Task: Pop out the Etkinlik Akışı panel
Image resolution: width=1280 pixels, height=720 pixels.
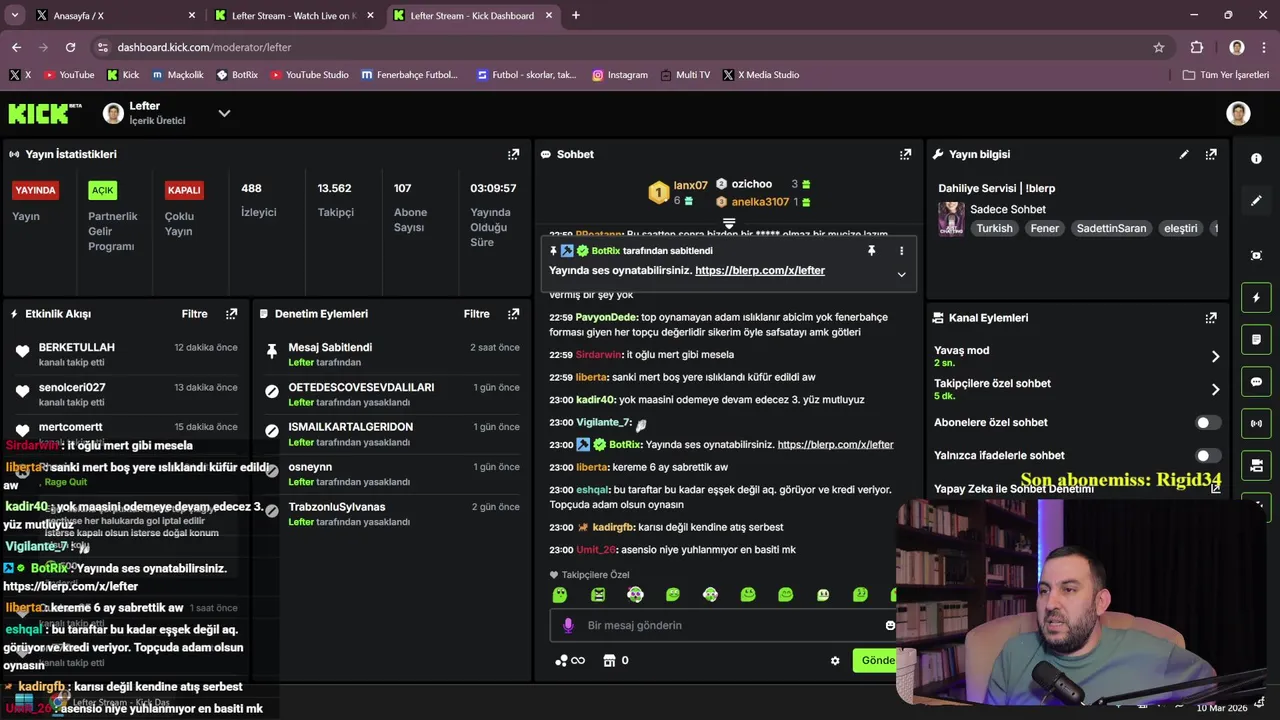Action: point(231,314)
